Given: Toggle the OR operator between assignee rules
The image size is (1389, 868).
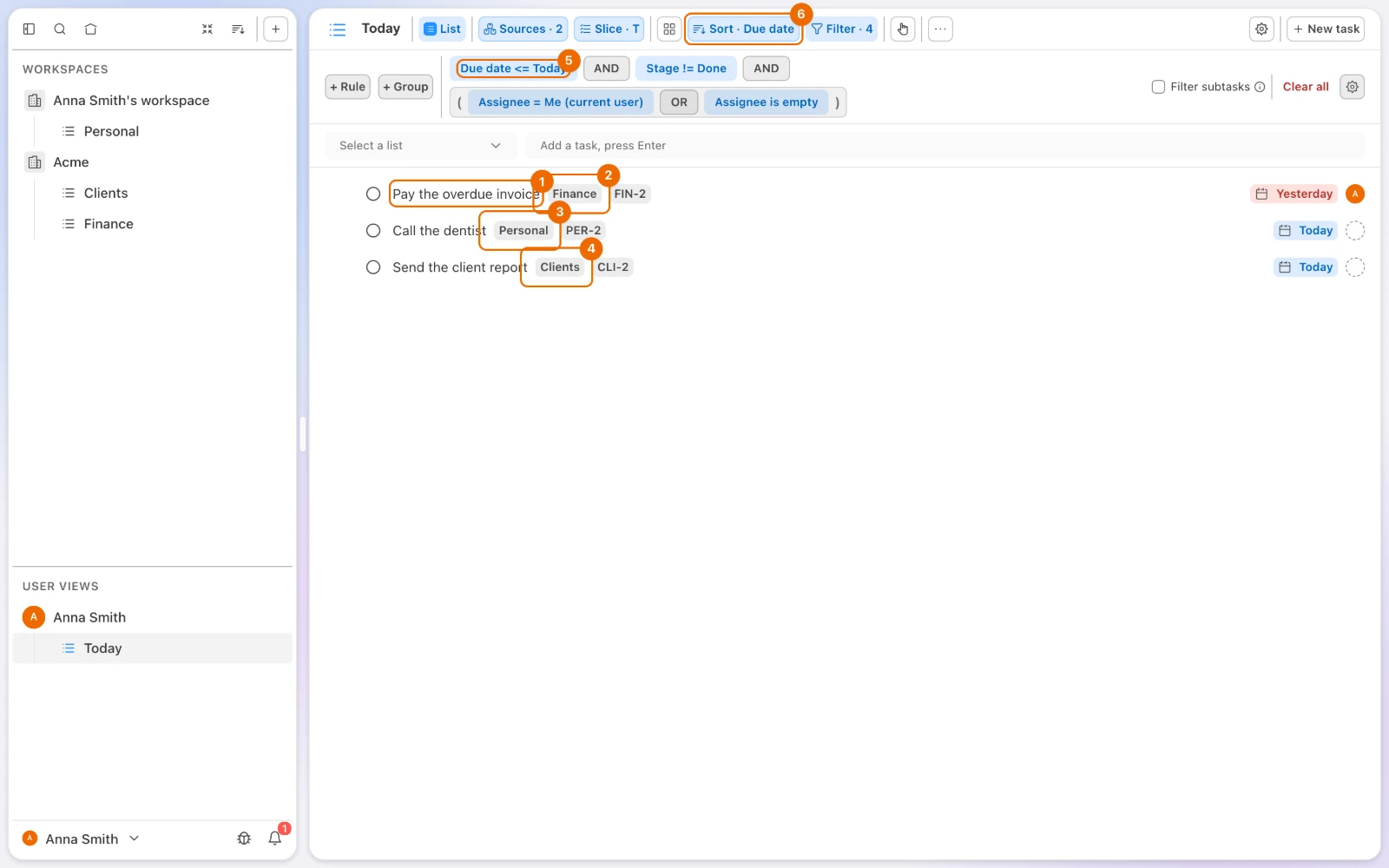Looking at the screenshot, I should coord(679,102).
